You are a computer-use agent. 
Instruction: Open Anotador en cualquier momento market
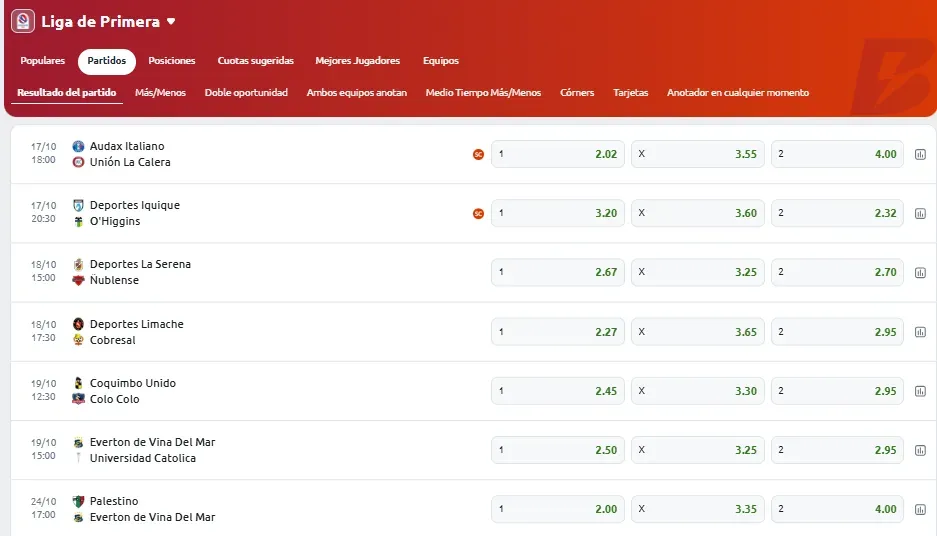738,93
